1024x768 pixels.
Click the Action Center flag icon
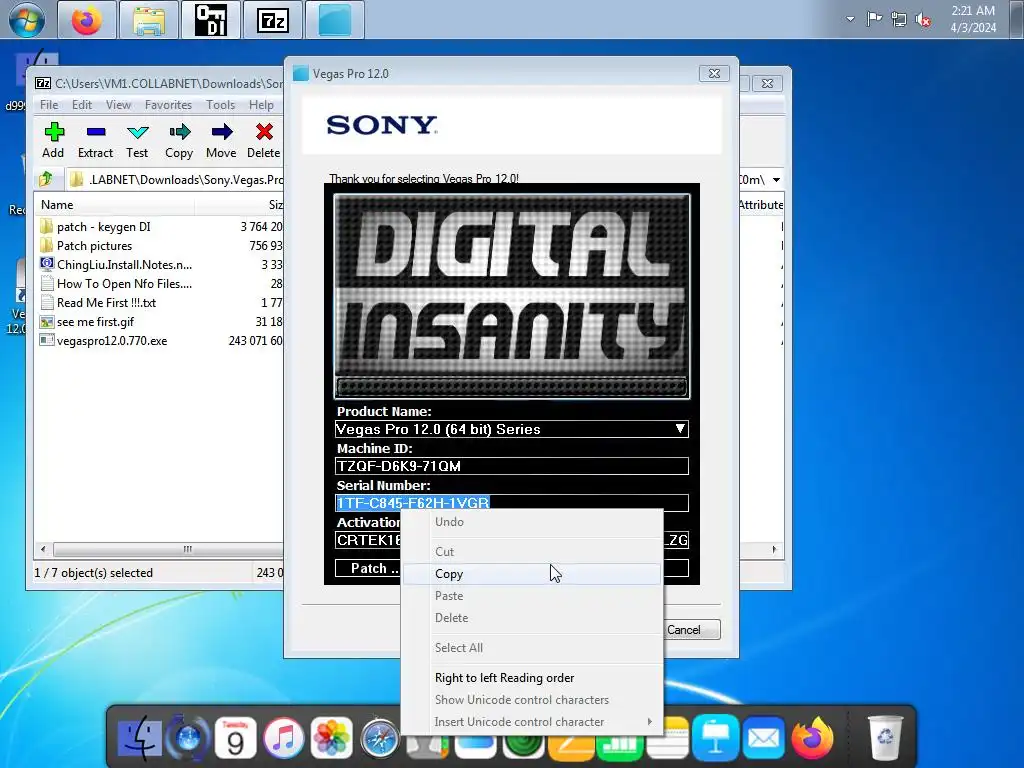(x=874, y=19)
